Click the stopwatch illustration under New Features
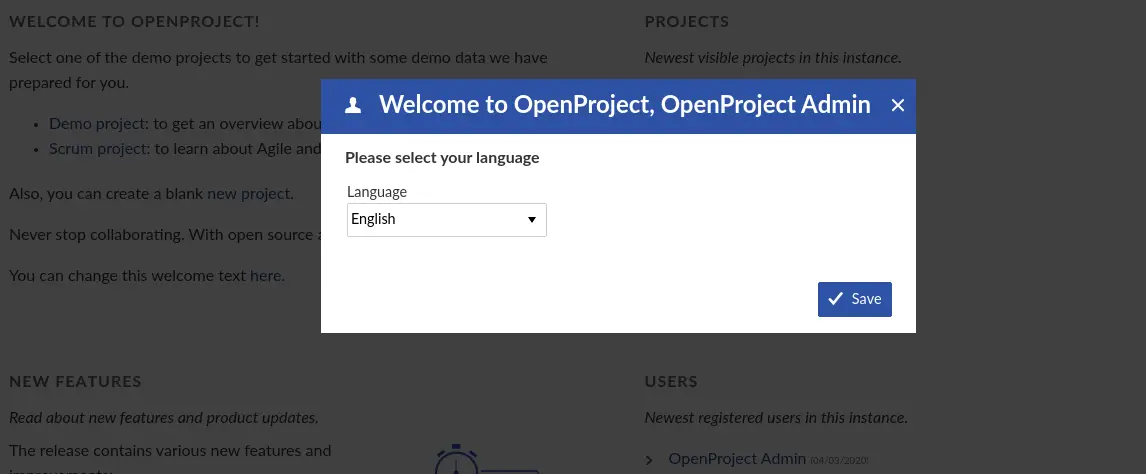The image size is (1146, 474). (486, 459)
